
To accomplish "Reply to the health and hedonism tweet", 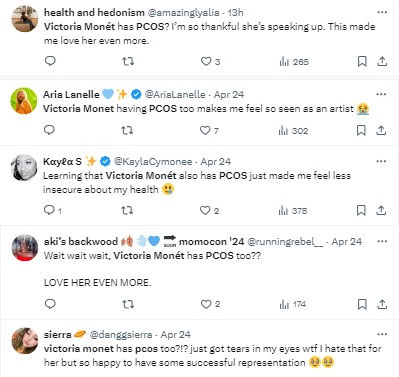I will (50, 61).
